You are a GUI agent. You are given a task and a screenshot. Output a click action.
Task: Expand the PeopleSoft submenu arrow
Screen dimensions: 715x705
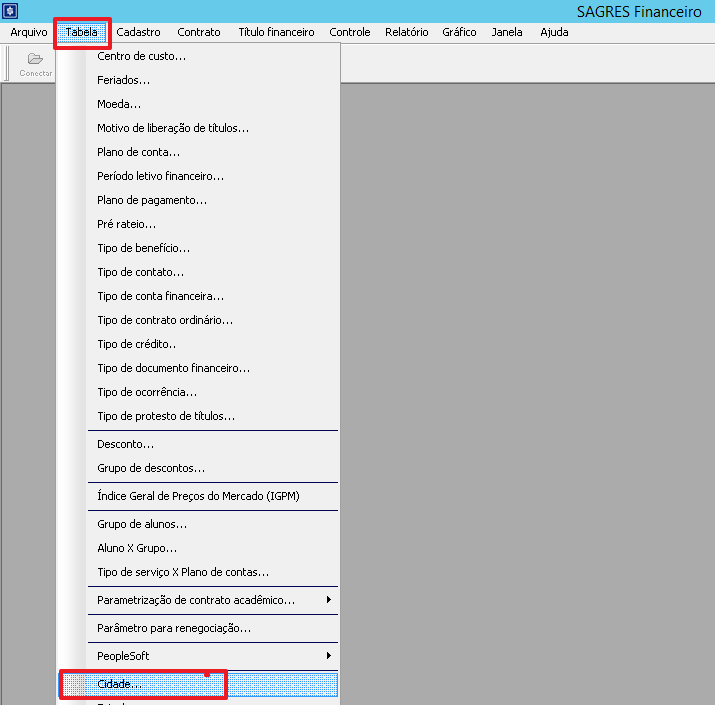[x=328, y=656]
